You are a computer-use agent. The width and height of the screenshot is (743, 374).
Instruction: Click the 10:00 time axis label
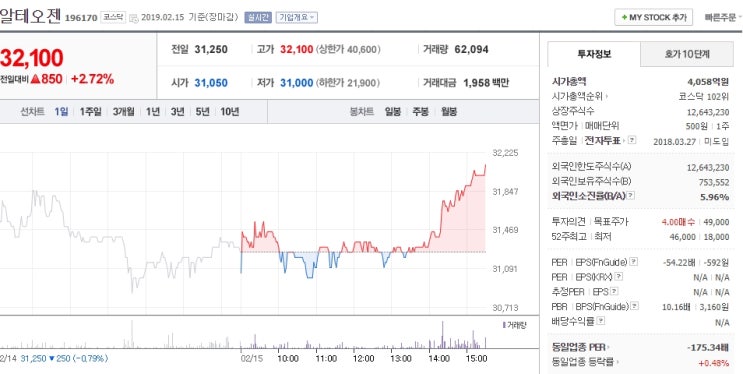[x=288, y=358]
